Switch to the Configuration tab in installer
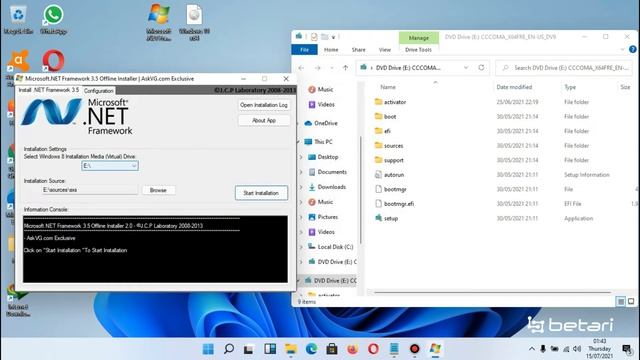 coord(98,91)
